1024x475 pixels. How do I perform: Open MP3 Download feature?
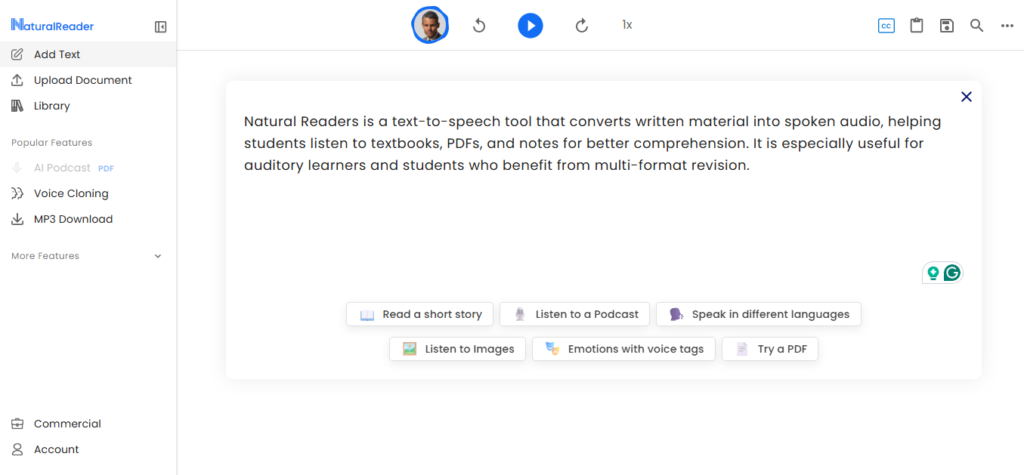88,219
